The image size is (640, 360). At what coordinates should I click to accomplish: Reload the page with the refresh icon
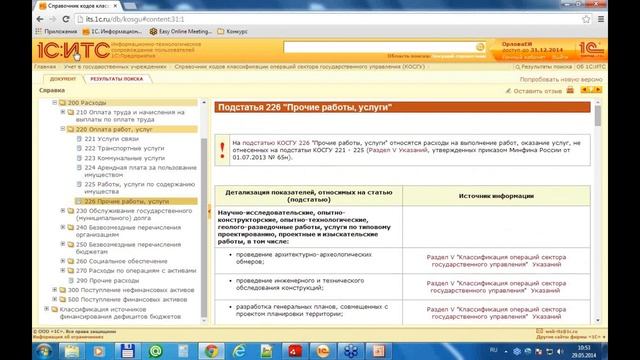click(66, 19)
